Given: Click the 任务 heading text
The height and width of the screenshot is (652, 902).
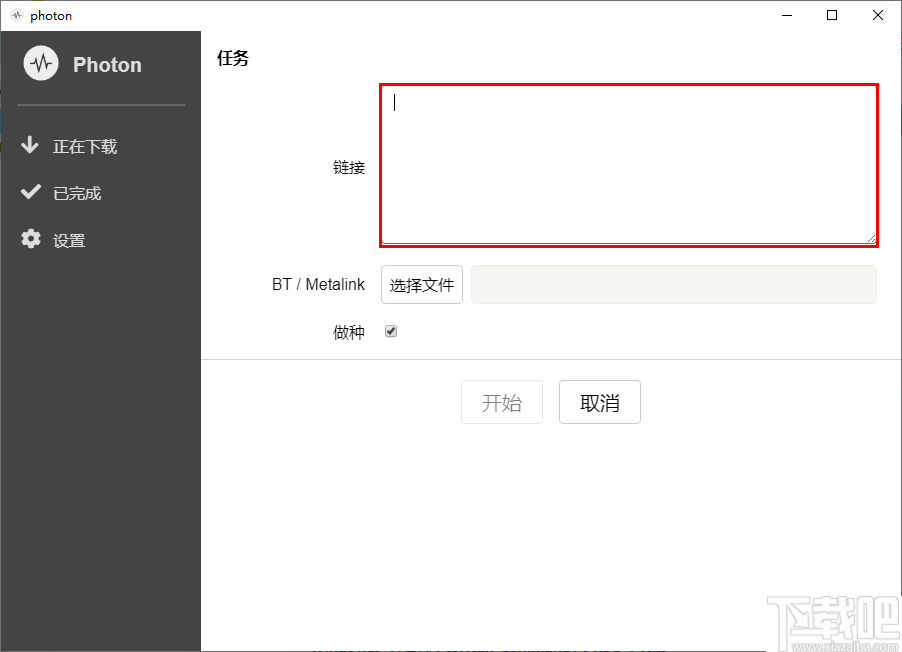Looking at the screenshot, I should [232, 58].
